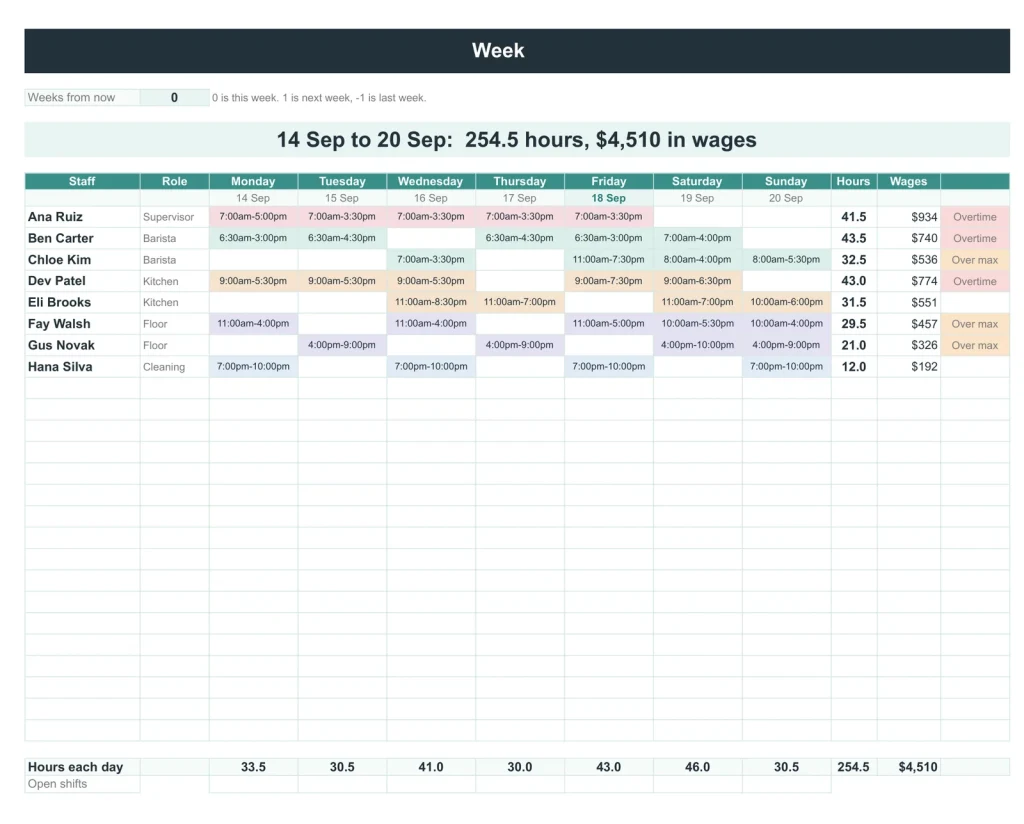Select Chloe Kim staff name cell
This screenshot has width=1024, height=824.
82,260
